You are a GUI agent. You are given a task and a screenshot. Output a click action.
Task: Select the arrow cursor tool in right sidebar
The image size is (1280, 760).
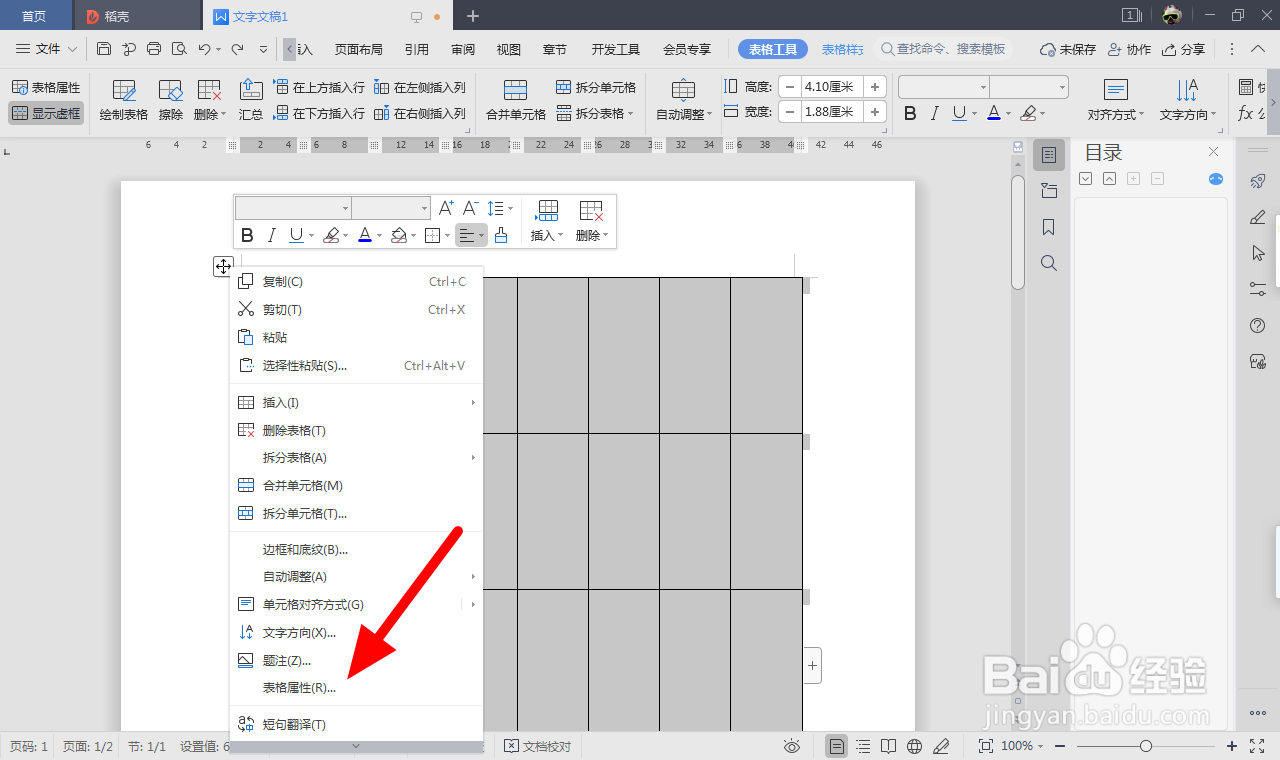click(1258, 253)
